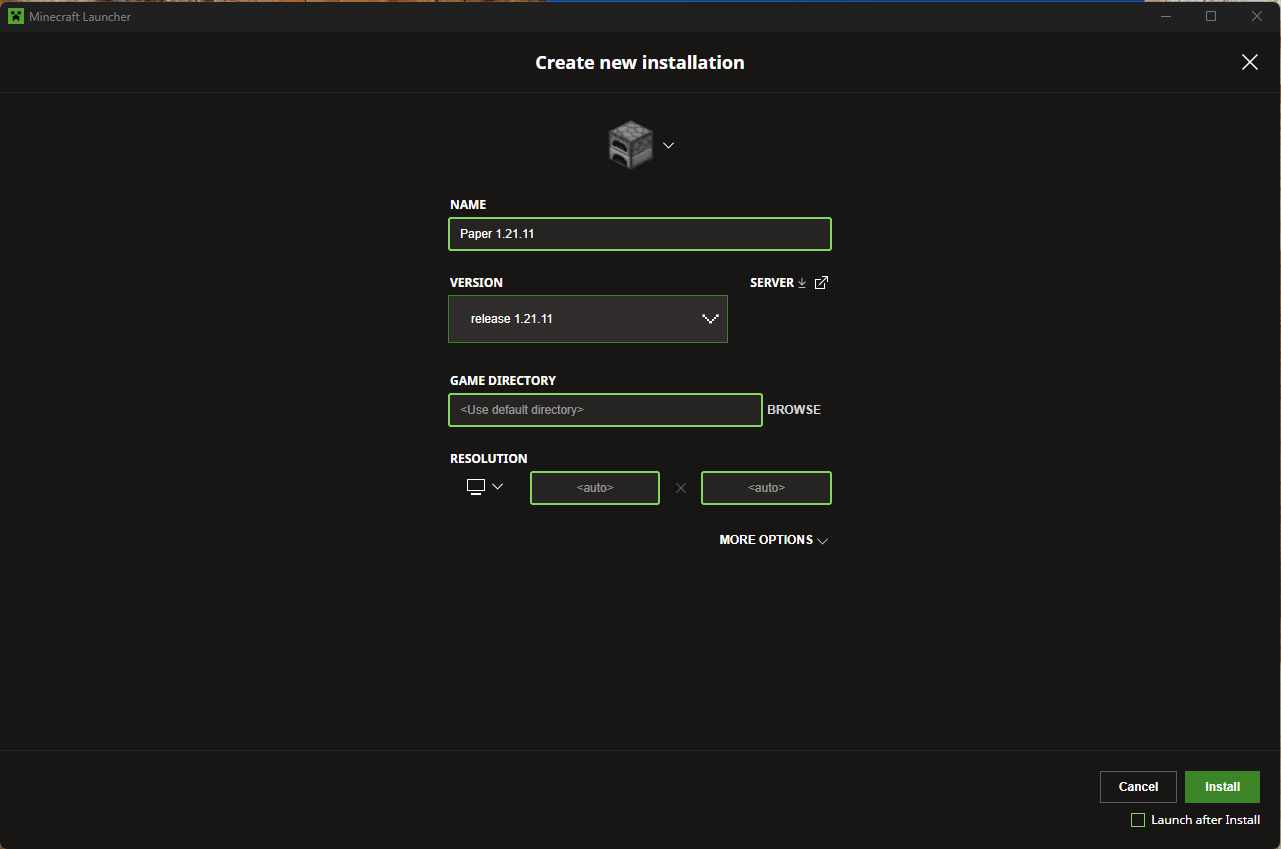
Task: Close the Create new installation dialog
Action: [x=1250, y=62]
